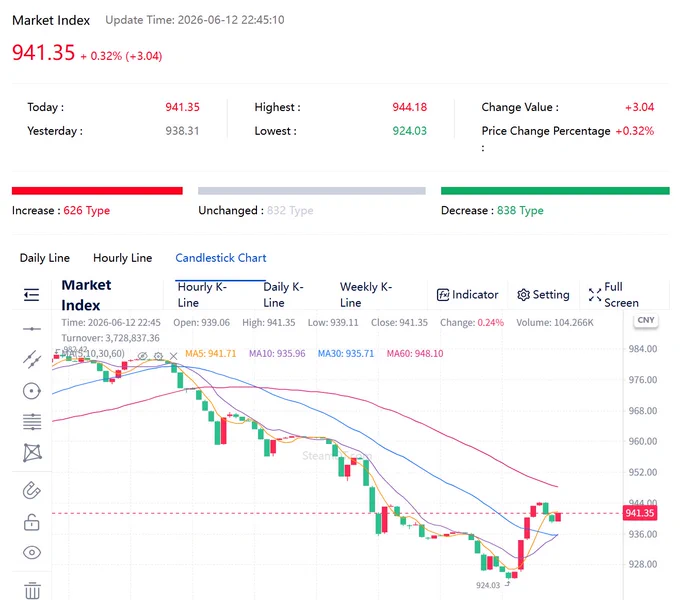Toggle the drawing lock icon
Viewport: 680px width, 600px height.
coord(32,522)
